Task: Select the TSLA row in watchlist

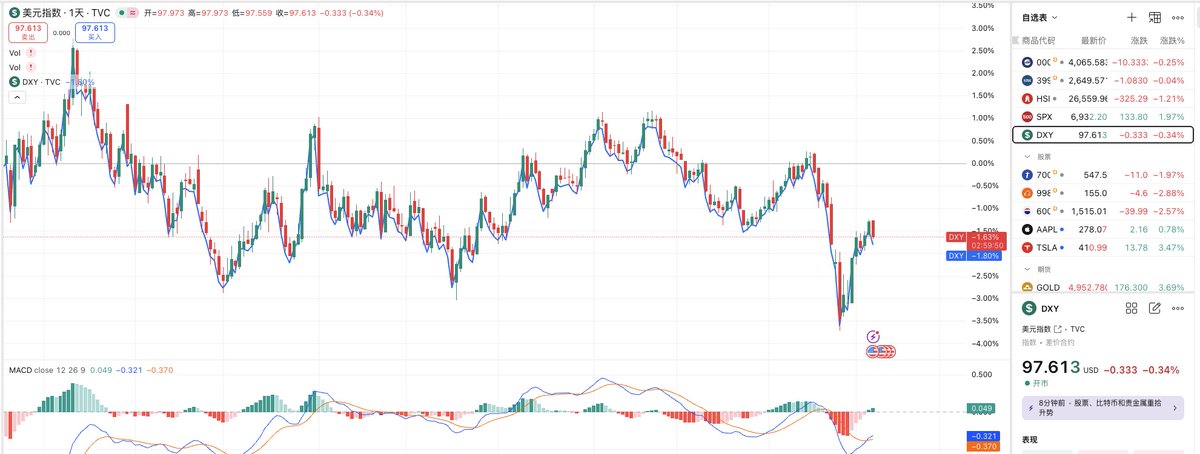Action: point(1103,247)
